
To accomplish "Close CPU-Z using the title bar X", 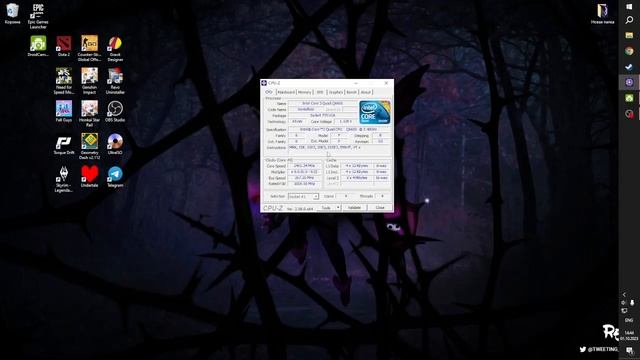I will tap(386, 83).
